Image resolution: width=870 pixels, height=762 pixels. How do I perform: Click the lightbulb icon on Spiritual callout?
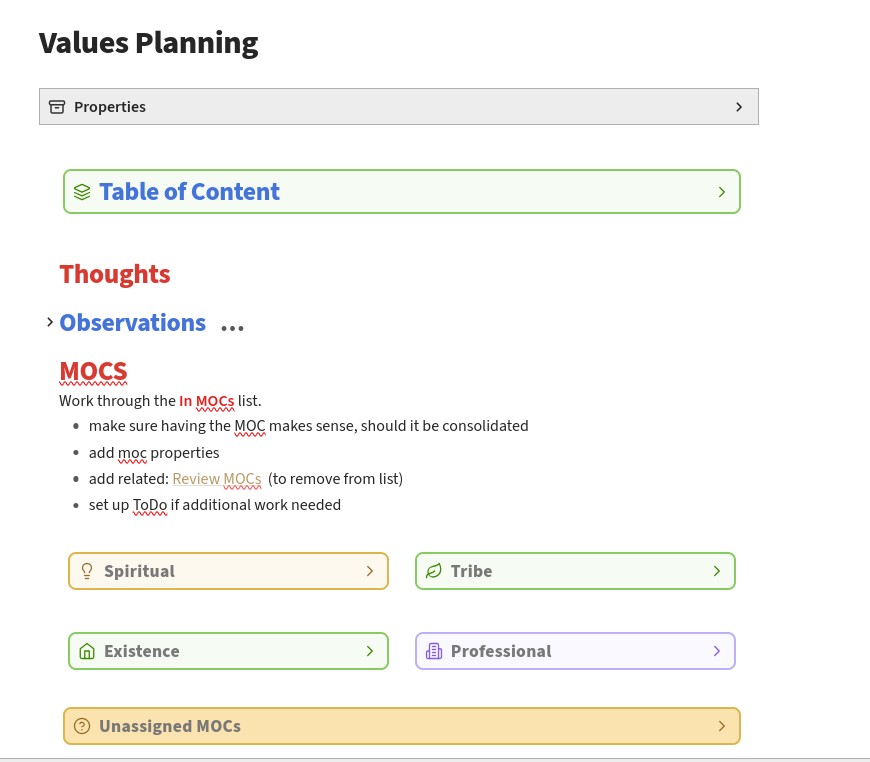point(86,571)
